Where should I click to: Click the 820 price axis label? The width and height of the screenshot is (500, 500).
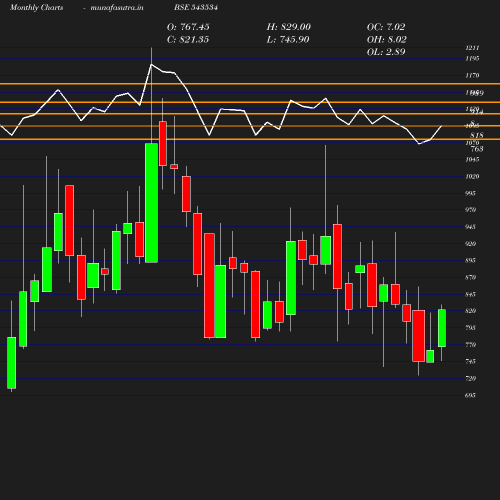(x=470, y=311)
